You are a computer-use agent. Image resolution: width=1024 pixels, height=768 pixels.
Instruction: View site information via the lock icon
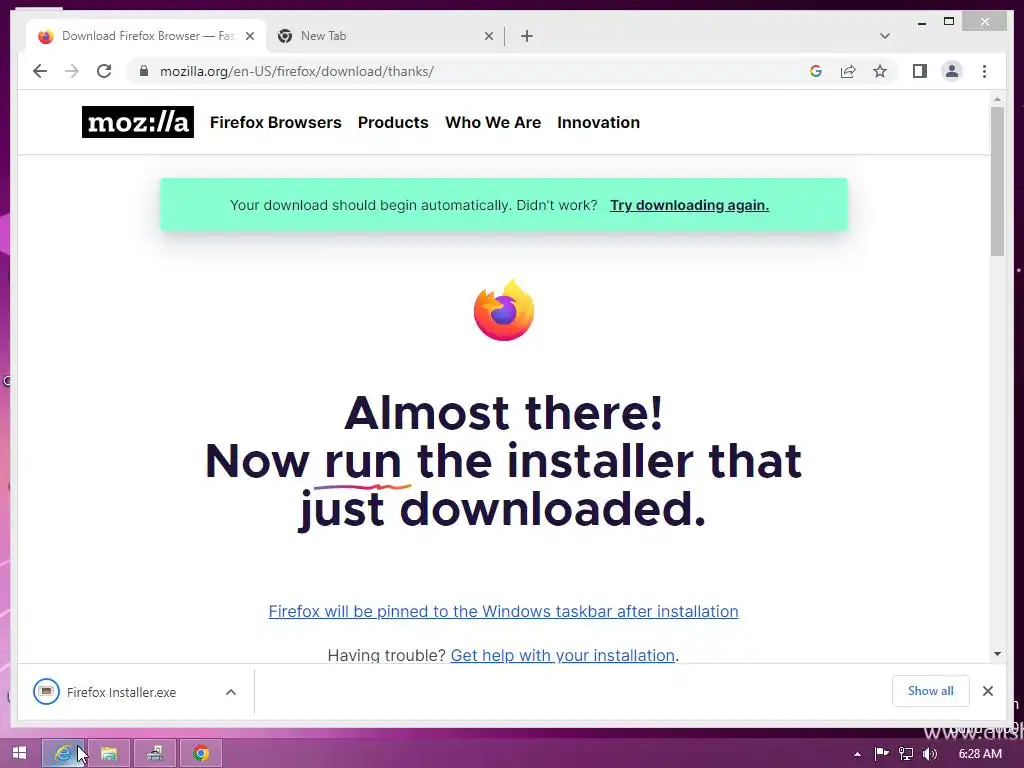pyautogui.click(x=144, y=71)
